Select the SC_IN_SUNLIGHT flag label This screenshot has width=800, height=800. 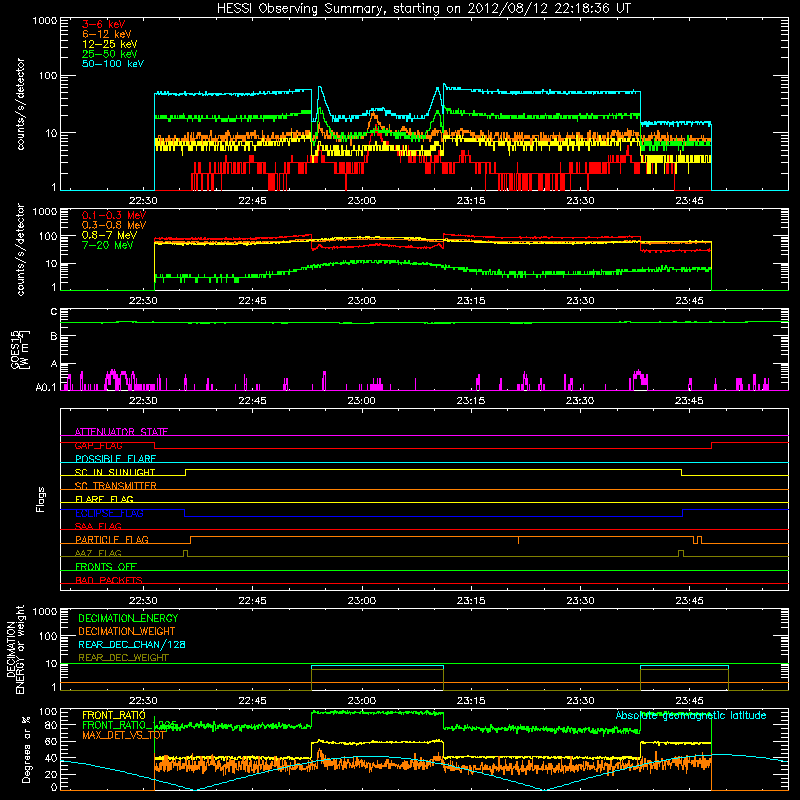click(x=115, y=472)
